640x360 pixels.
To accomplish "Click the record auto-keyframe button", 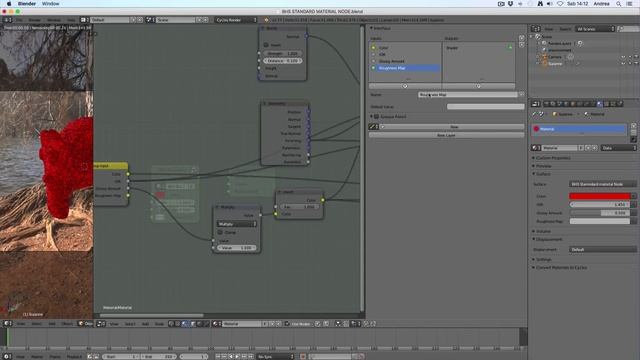I will (x=303, y=356).
